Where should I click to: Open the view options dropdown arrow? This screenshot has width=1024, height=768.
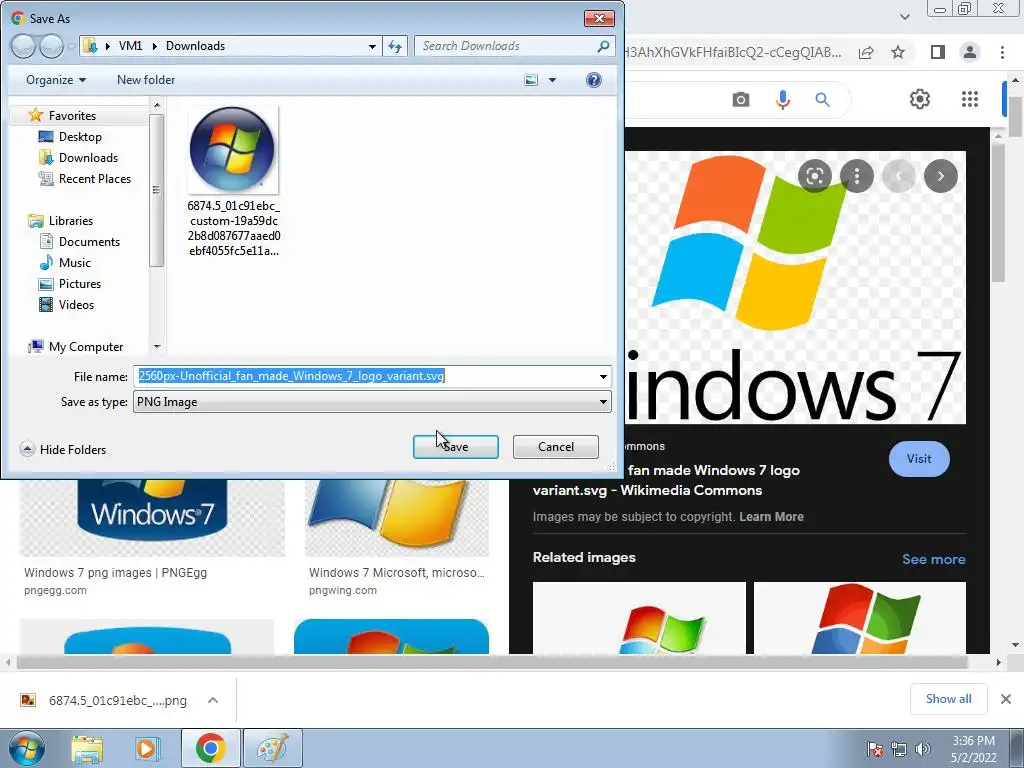click(552, 80)
